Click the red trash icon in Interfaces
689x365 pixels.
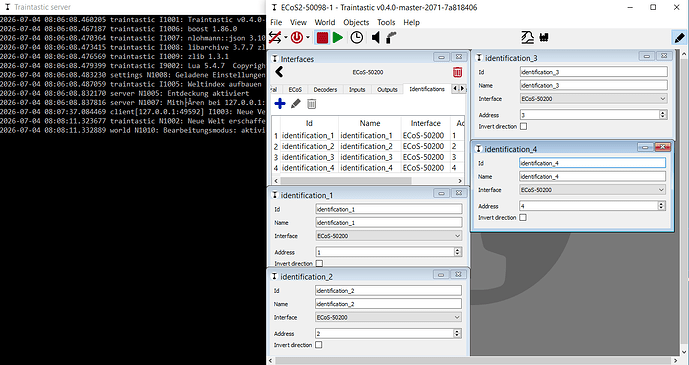point(457,72)
